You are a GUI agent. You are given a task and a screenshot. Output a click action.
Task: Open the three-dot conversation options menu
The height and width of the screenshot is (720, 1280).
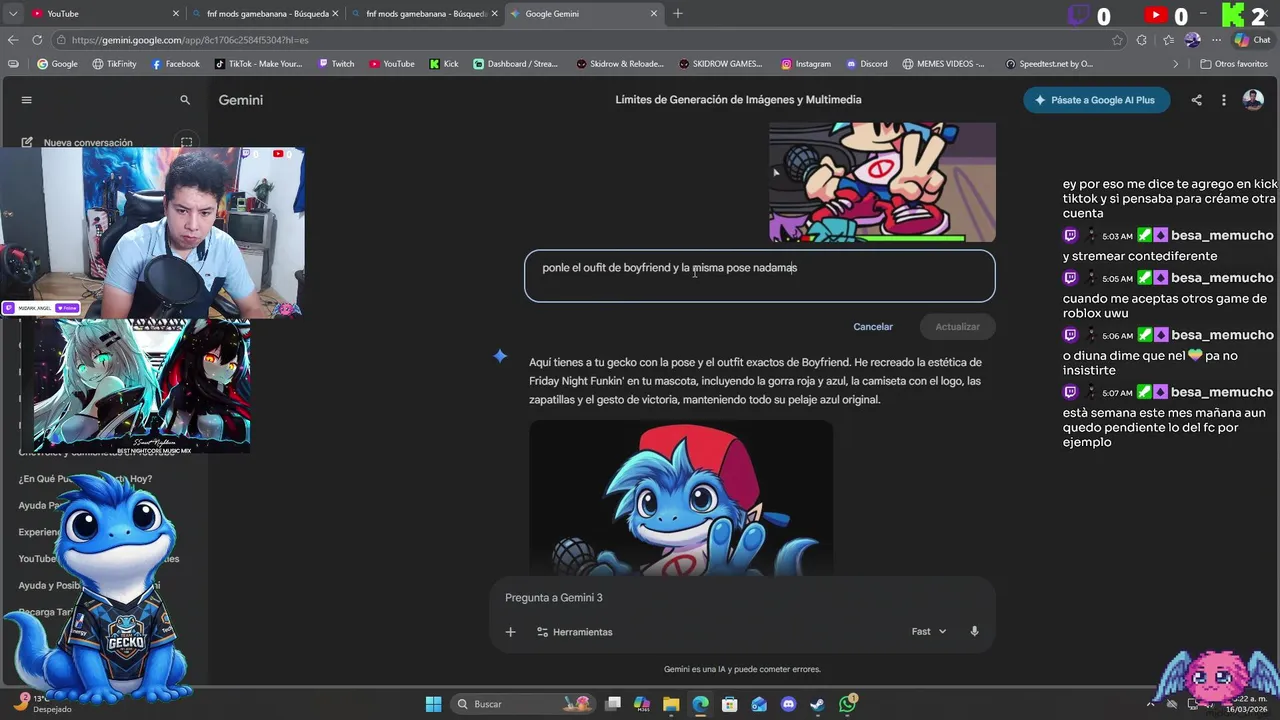(1223, 100)
